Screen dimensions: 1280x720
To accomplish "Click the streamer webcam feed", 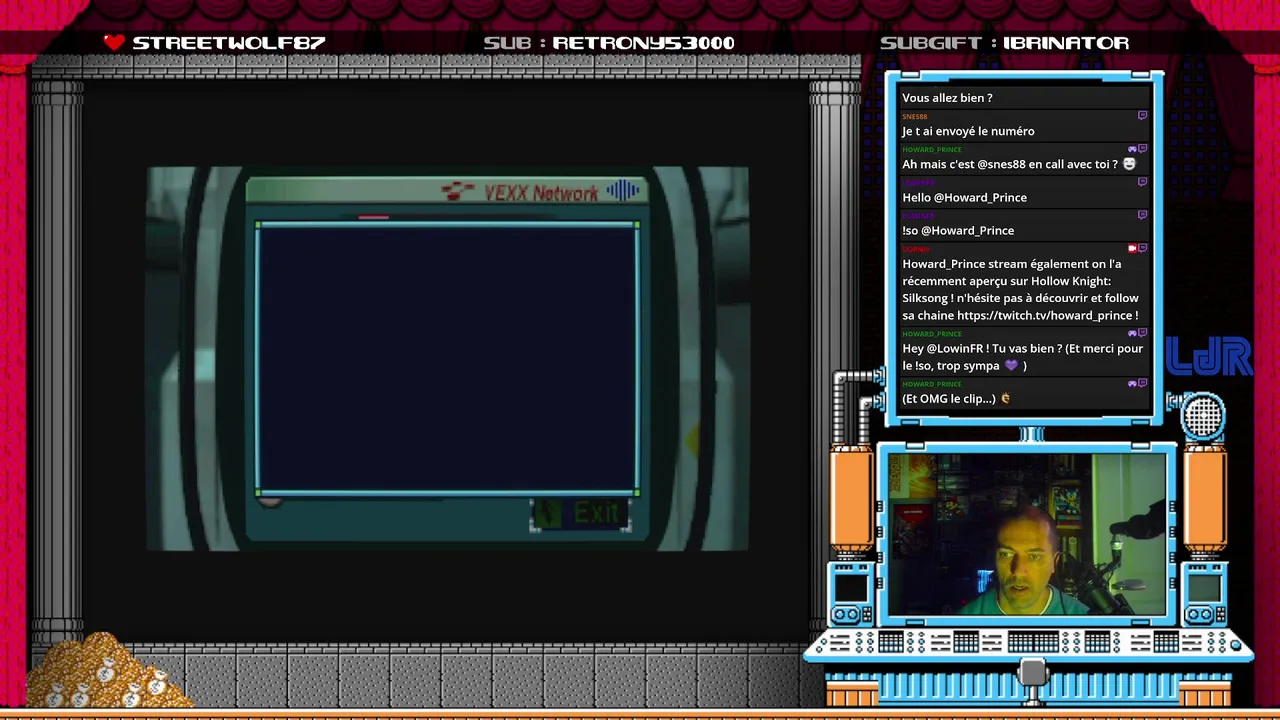I will 1025,535.
